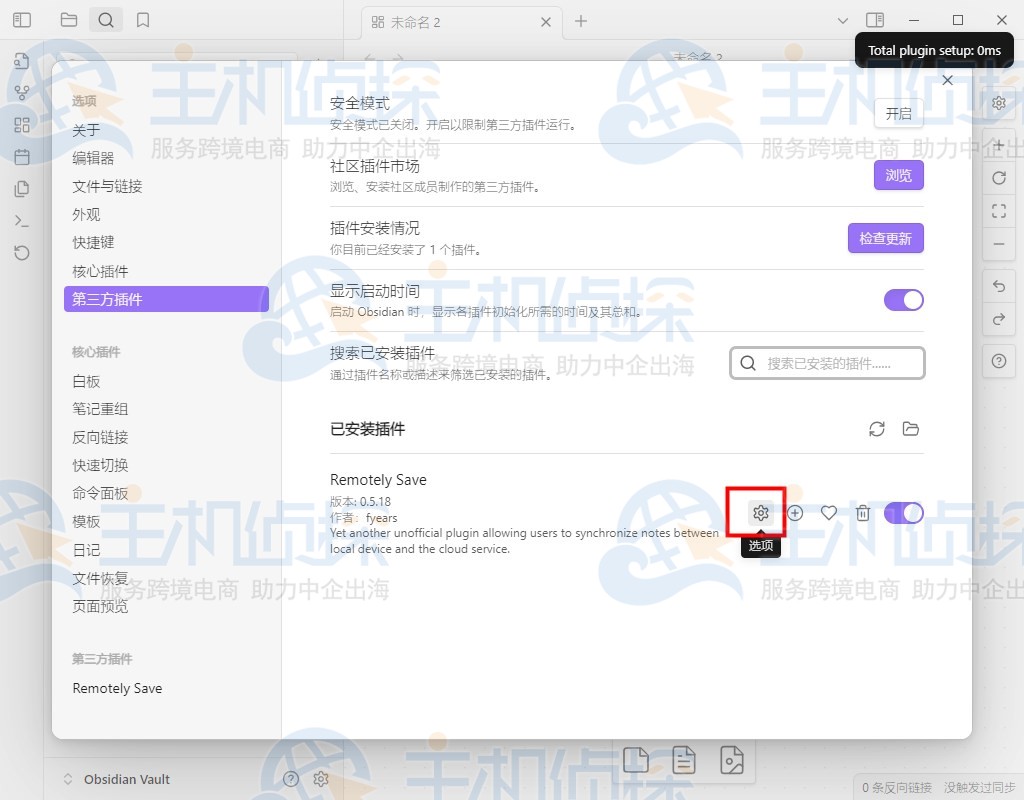Click the bookmarks icon in the top toolbar
This screenshot has height=800, width=1024.
[x=143, y=19]
